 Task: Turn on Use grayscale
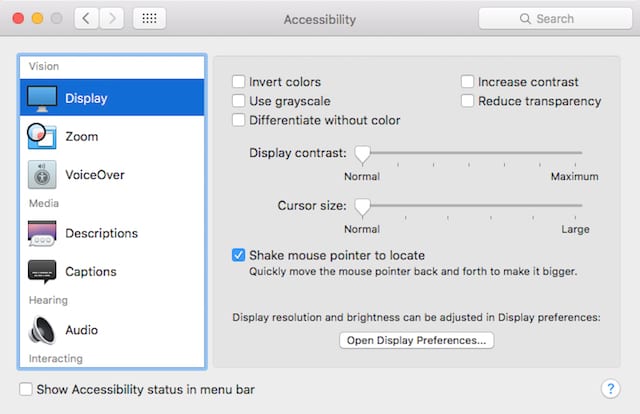[x=239, y=101]
